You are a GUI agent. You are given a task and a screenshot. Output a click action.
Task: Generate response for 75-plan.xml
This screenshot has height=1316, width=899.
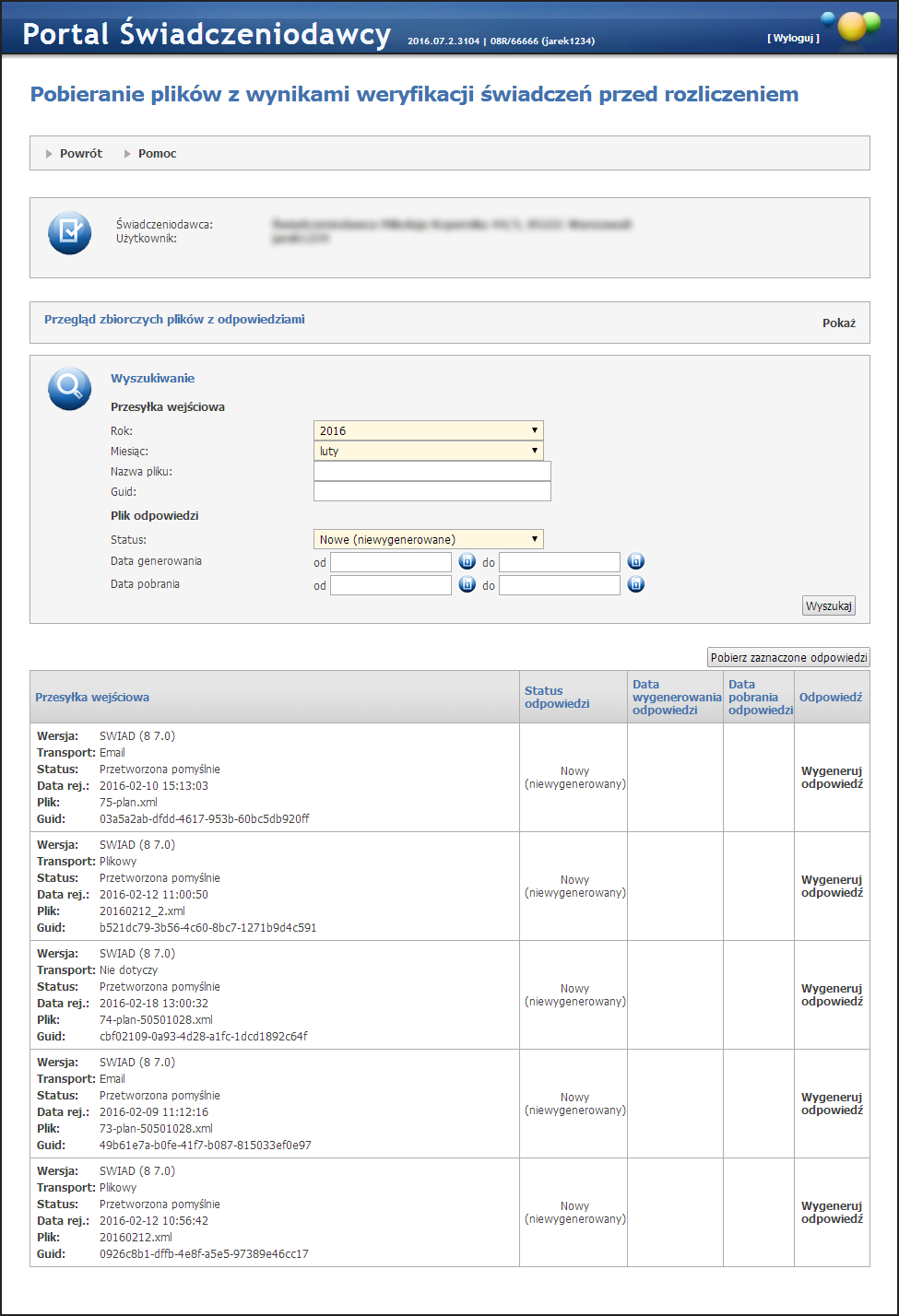(832, 778)
